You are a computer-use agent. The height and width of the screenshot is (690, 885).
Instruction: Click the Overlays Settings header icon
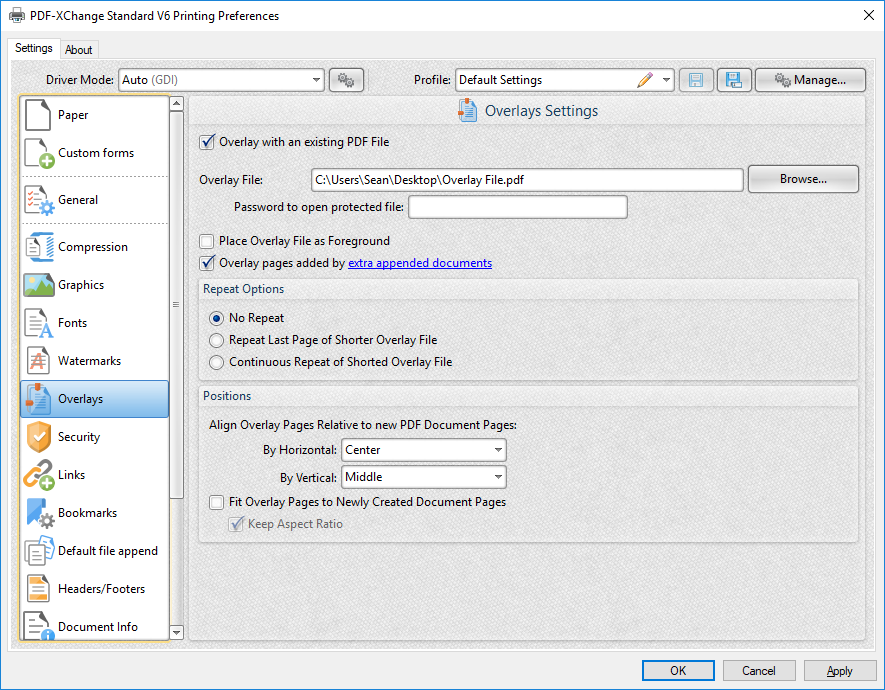point(467,111)
